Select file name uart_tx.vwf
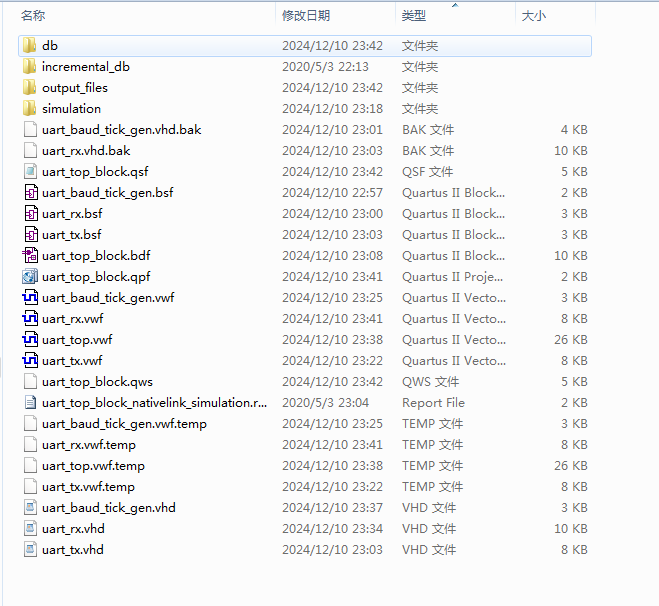 [72, 361]
